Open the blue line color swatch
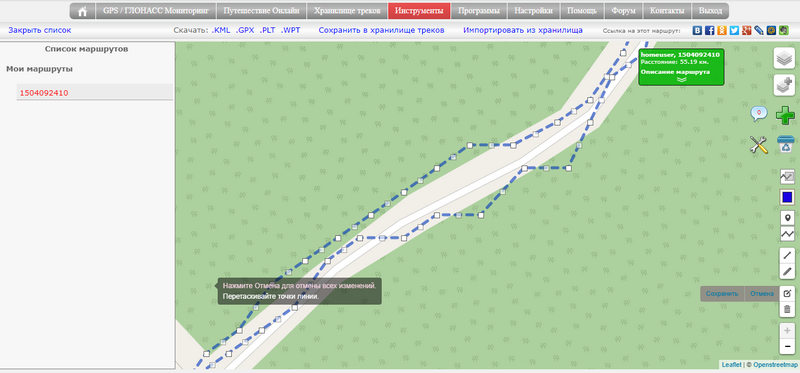Viewport: 800px width, 373px height. pyautogui.click(x=787, y=197)
